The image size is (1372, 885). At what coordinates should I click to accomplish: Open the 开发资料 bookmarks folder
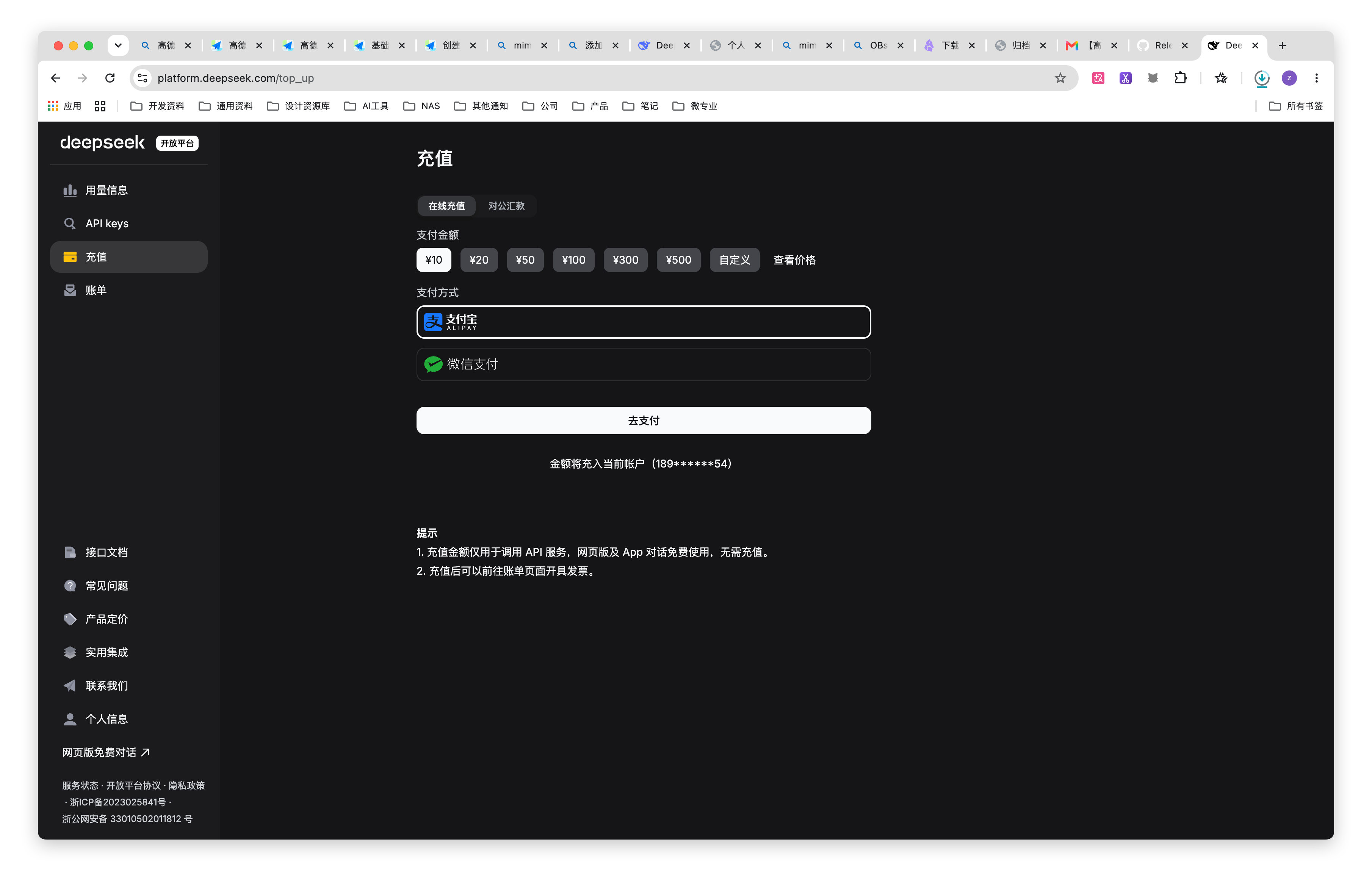pos(158,106)
